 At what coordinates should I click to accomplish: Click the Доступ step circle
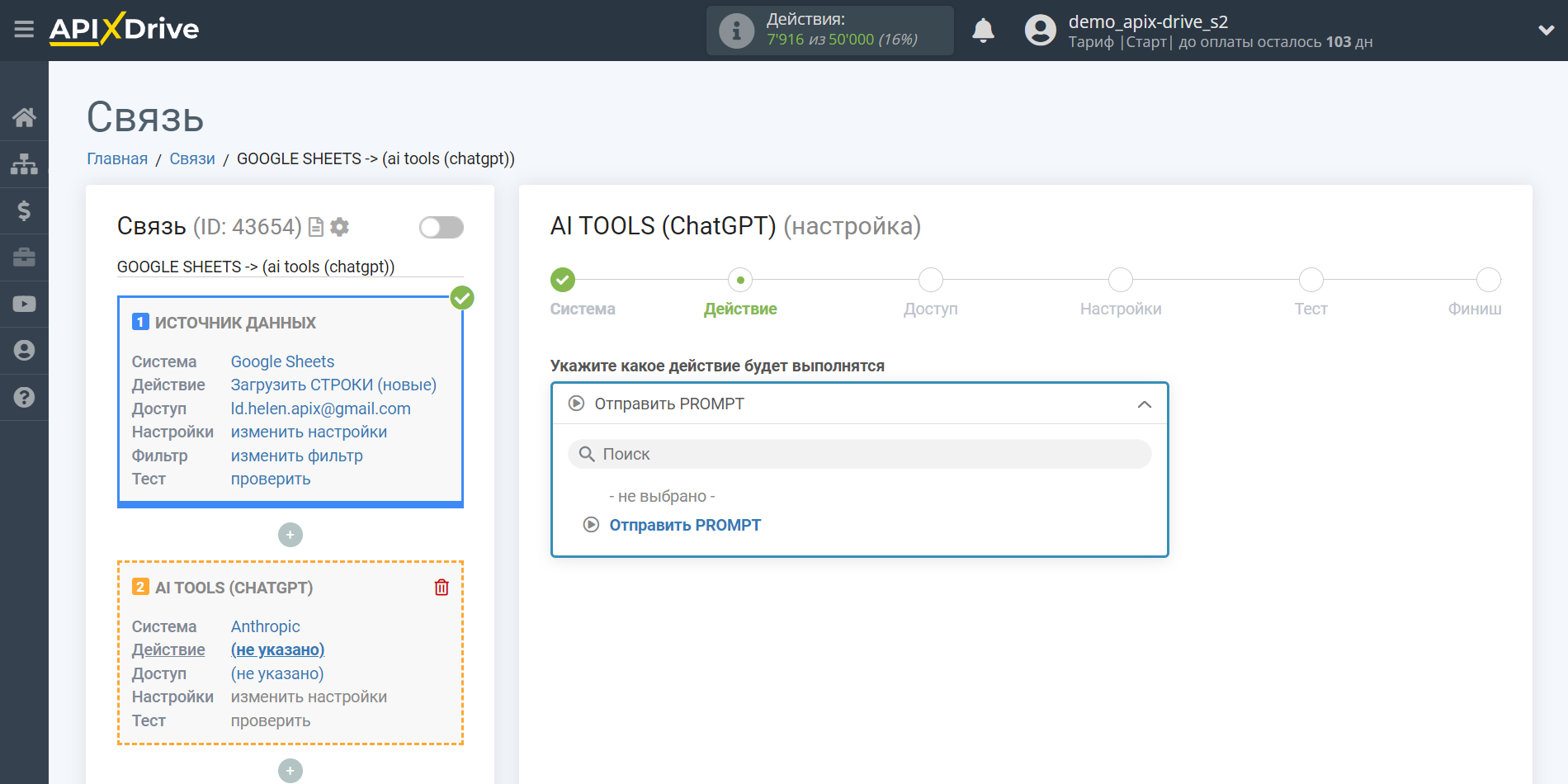[931, 280]
